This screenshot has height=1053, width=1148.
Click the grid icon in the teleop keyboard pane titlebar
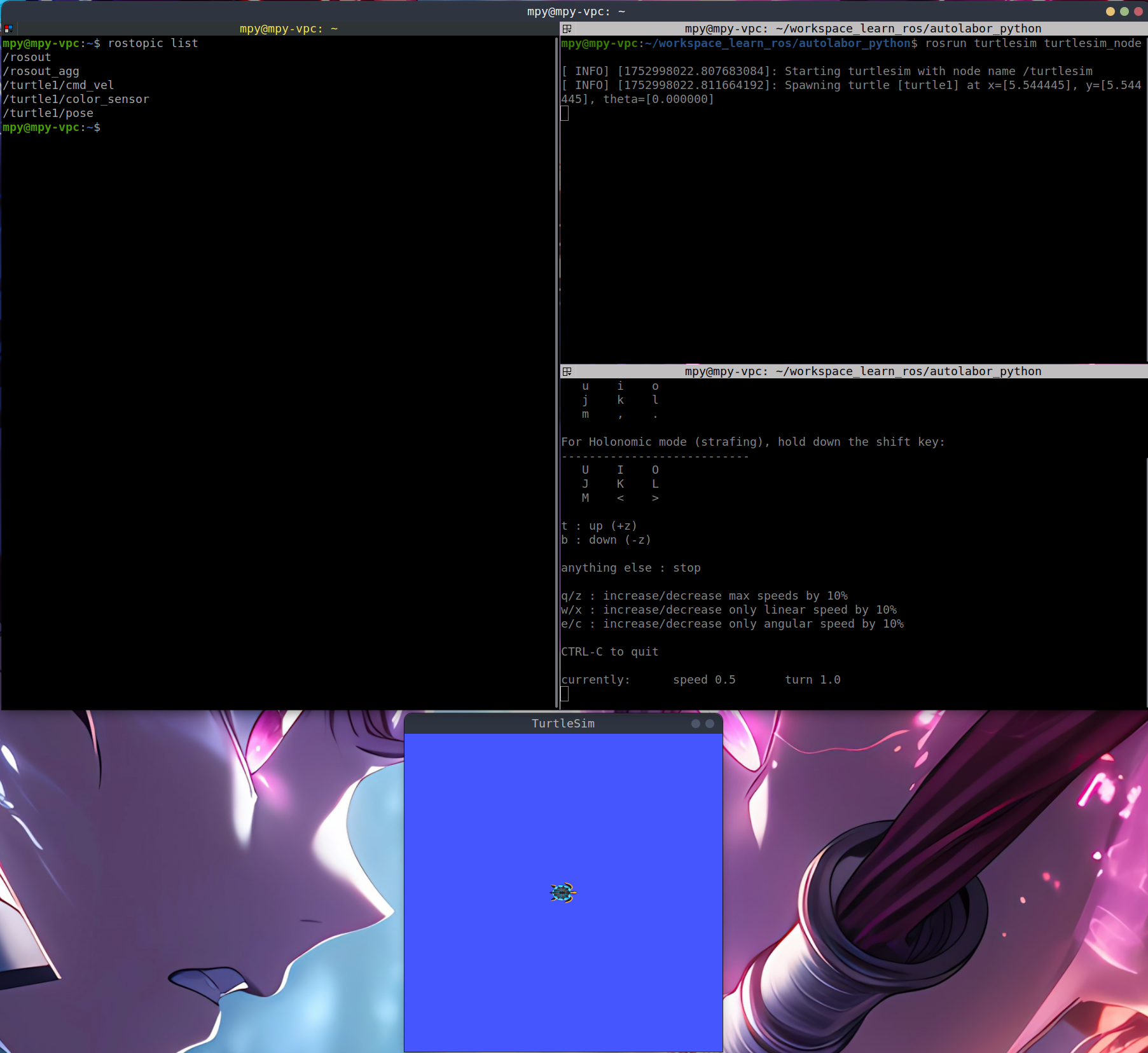click(x=567, y=371)
